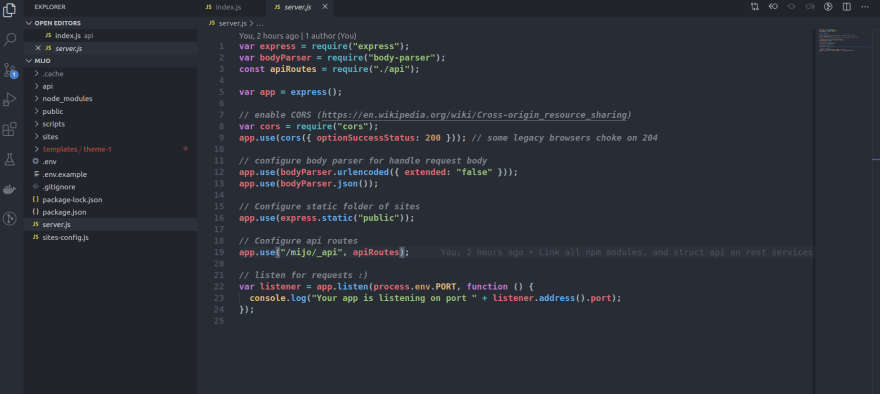This screenshot has width=880, height=394.
Task: Select server.js in Open Editors list
Action: pos(110,48)
